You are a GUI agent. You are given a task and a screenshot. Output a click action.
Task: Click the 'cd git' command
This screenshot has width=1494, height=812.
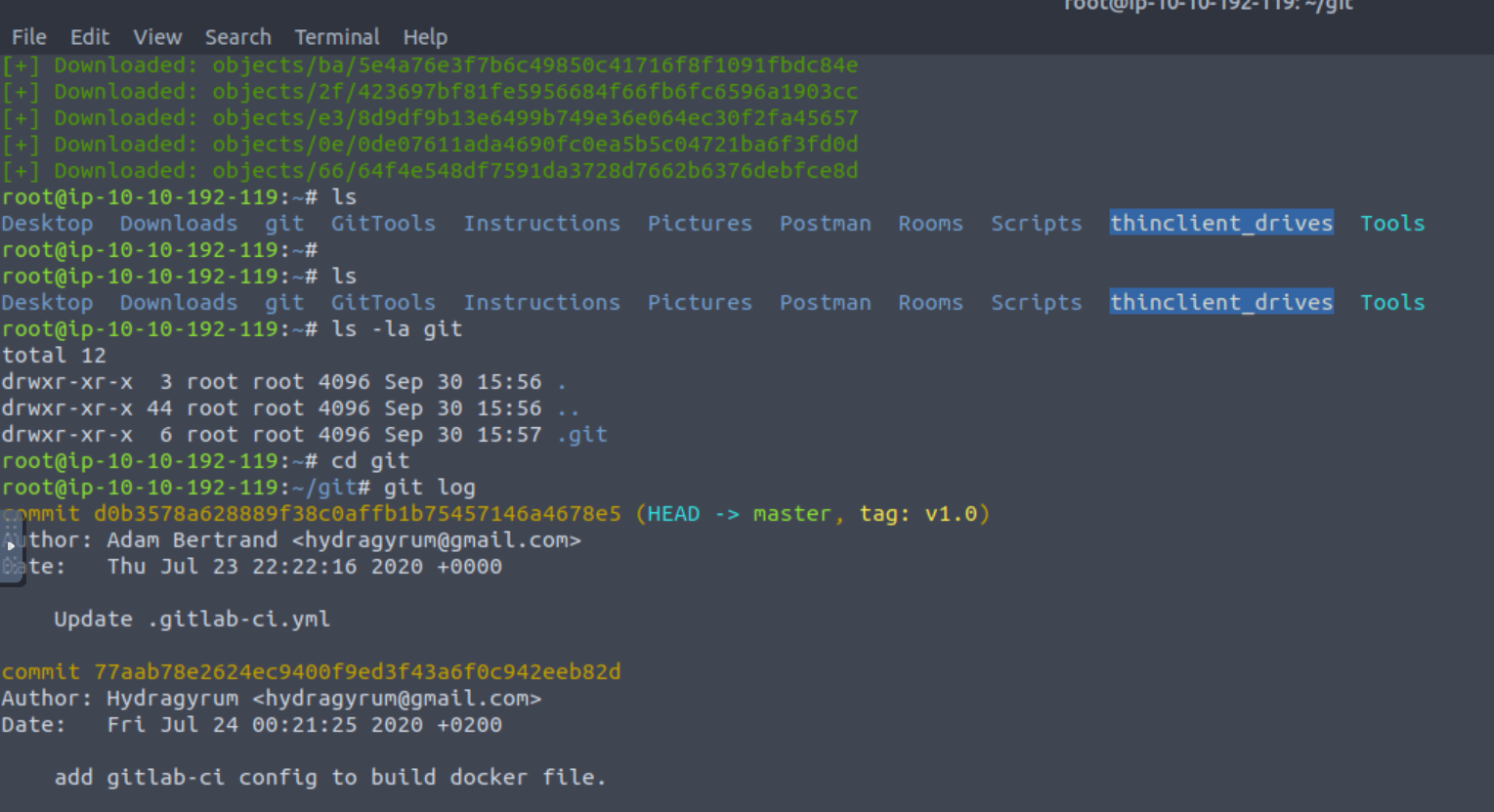pos(370,461)
